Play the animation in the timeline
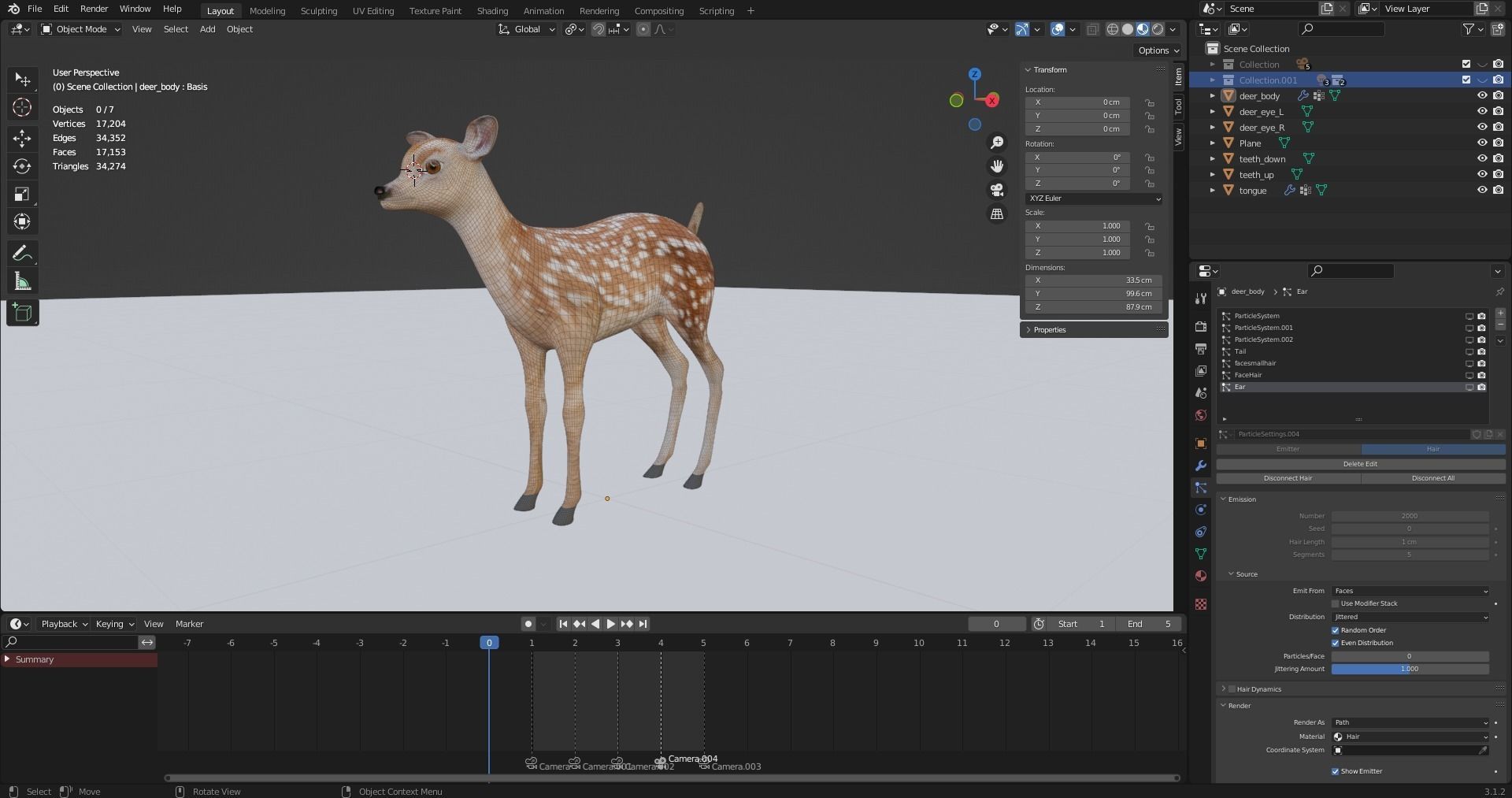The height and width of the screenshot is (798, 1512). [x=610, y=624]
